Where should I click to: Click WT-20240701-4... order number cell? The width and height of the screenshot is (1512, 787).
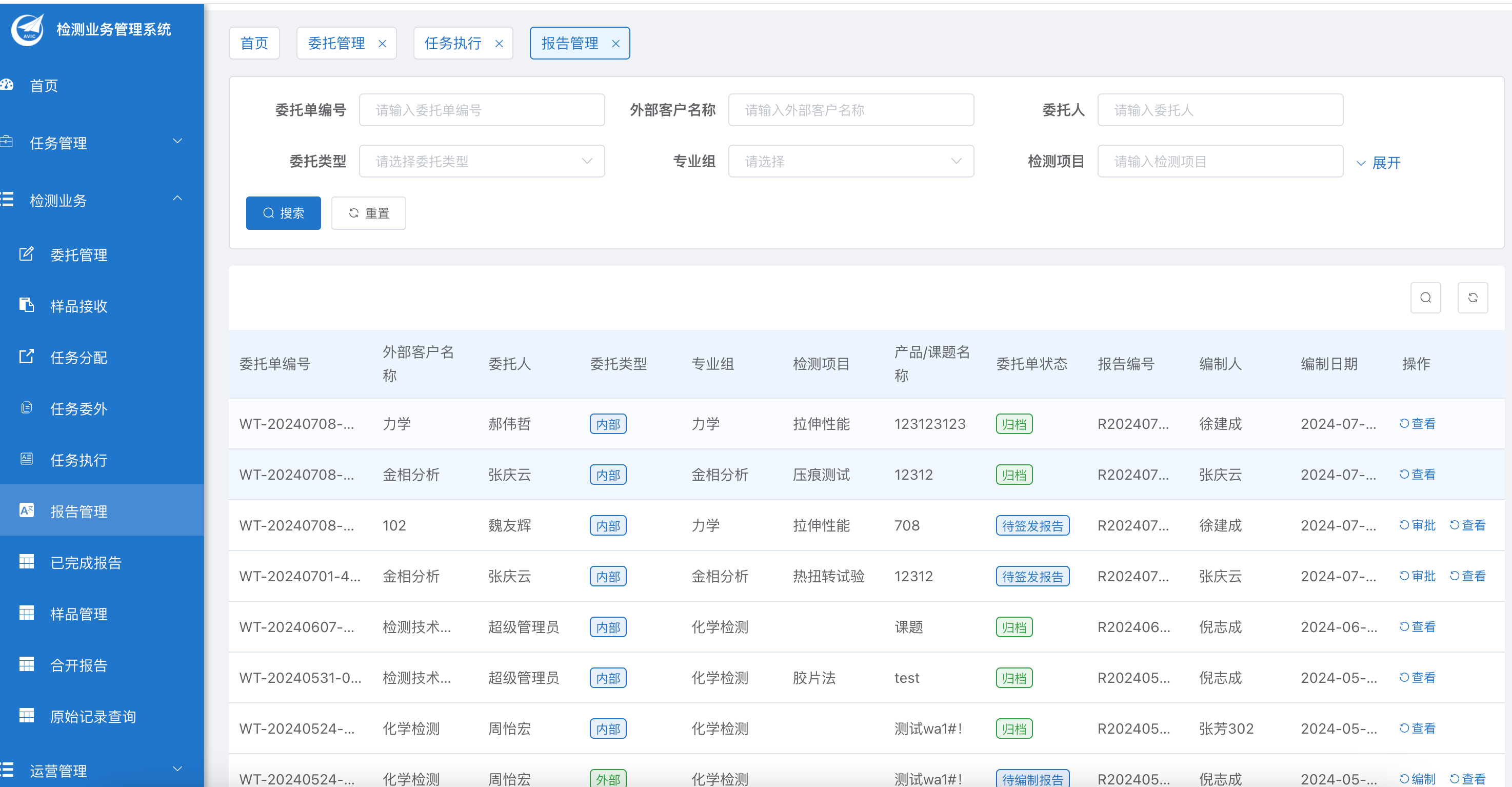point(300,576)
